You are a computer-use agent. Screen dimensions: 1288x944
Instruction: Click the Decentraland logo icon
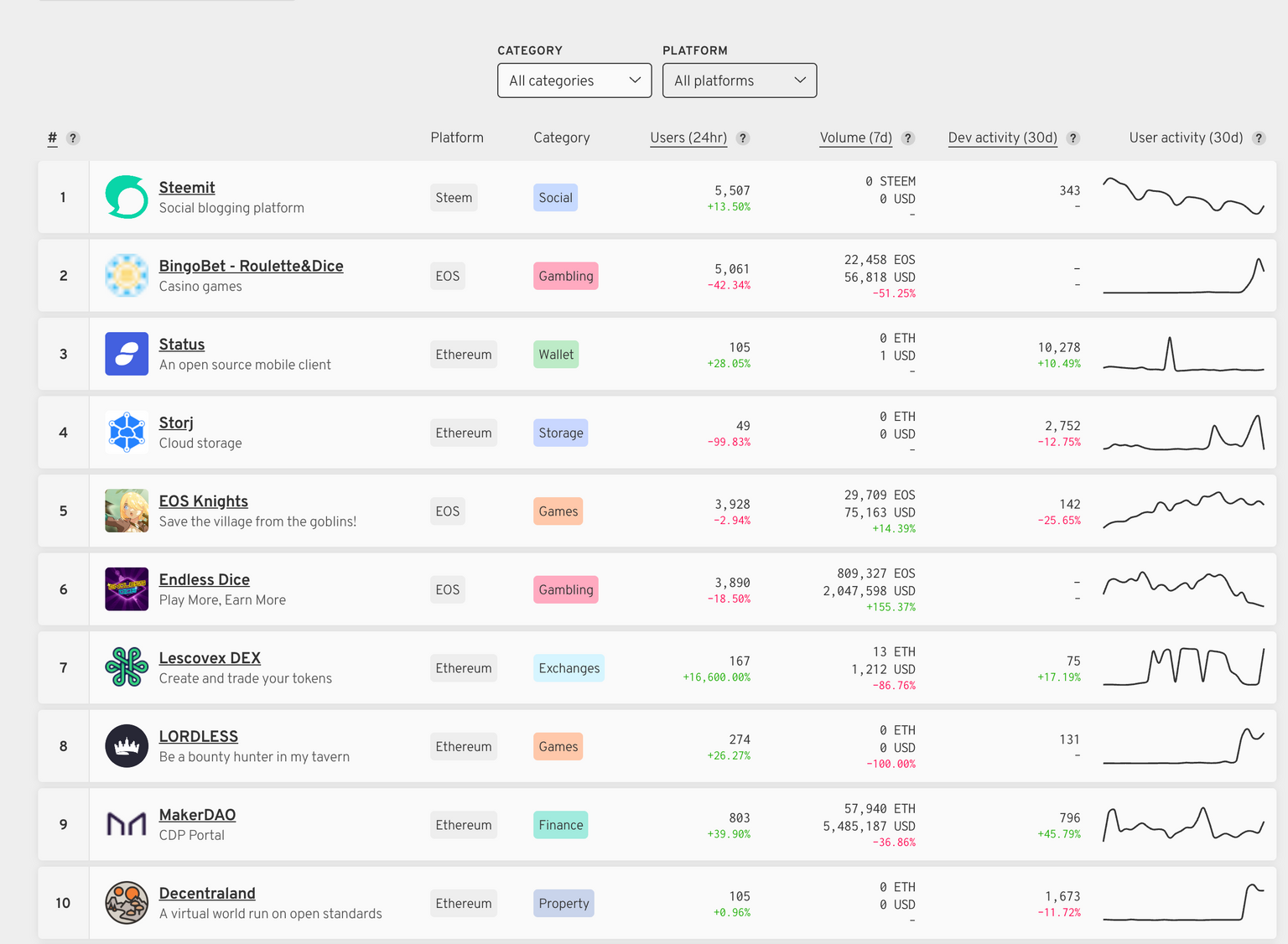127,903
